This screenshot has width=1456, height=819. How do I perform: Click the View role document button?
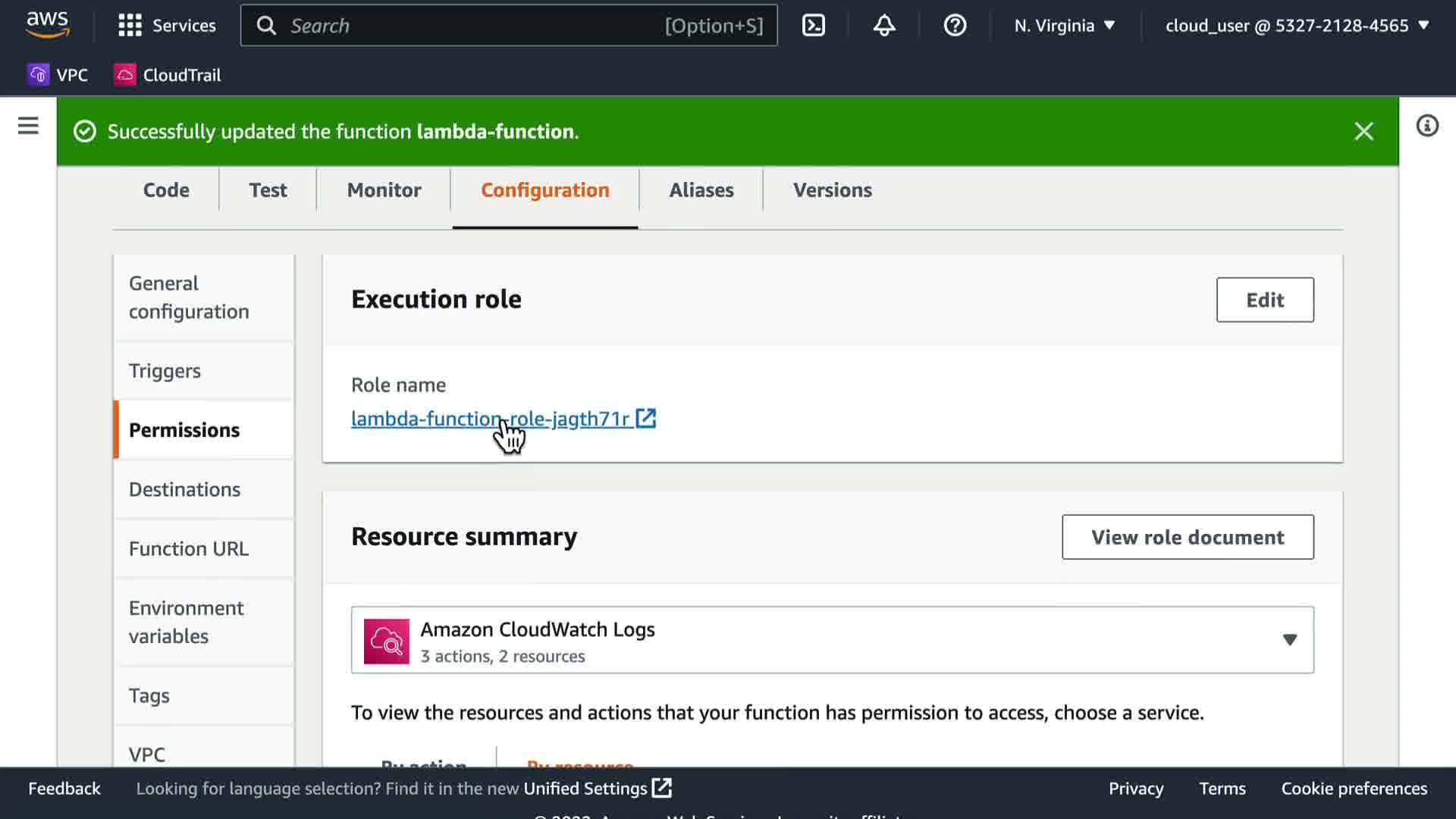click(1187, 537)
